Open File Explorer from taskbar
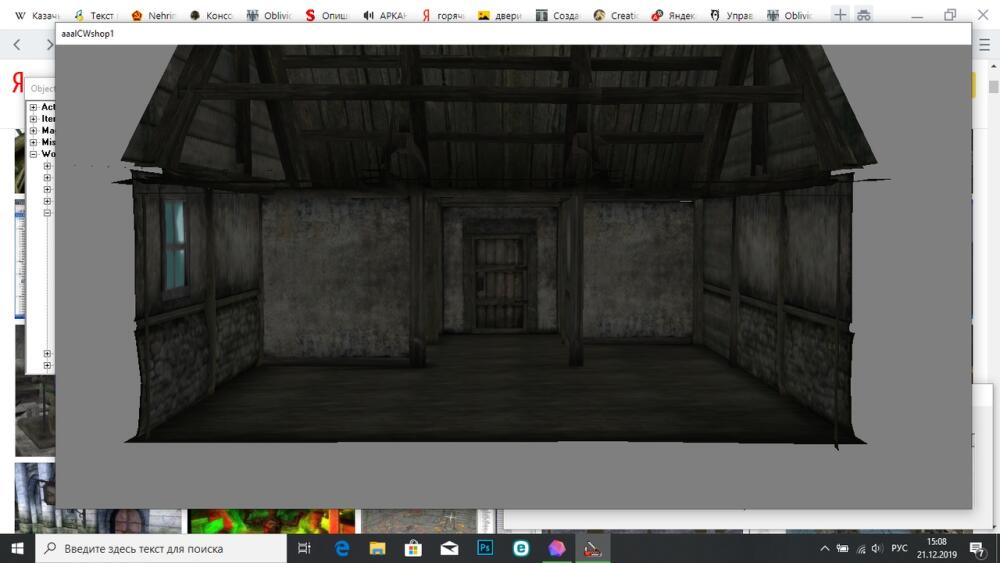Viewport: 1000px width, 563px height. coord(378,548)
